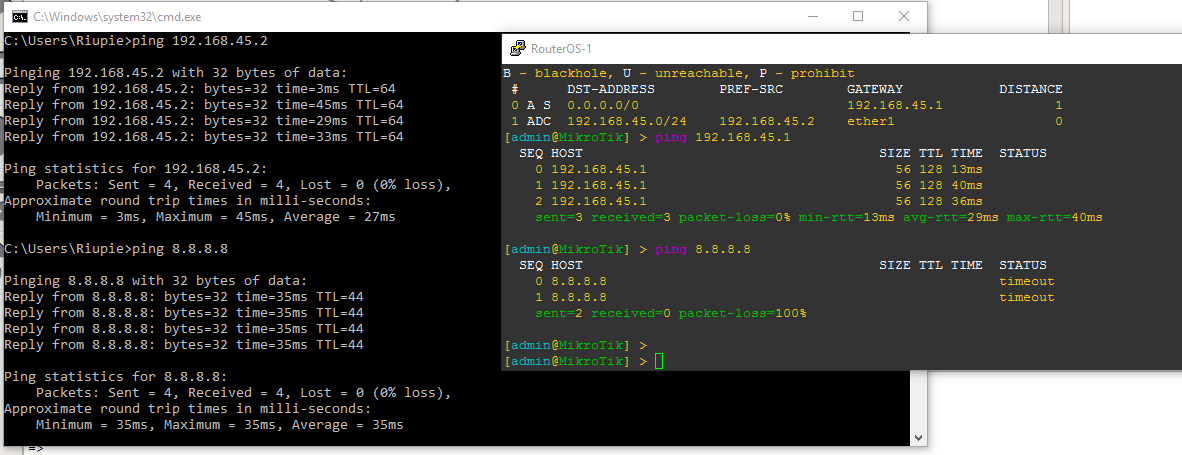Image resolution: width=1182 pixels, height=455 pixels.
Task: Click reply line with time=45ms
Action: click(x=204, y=105)
